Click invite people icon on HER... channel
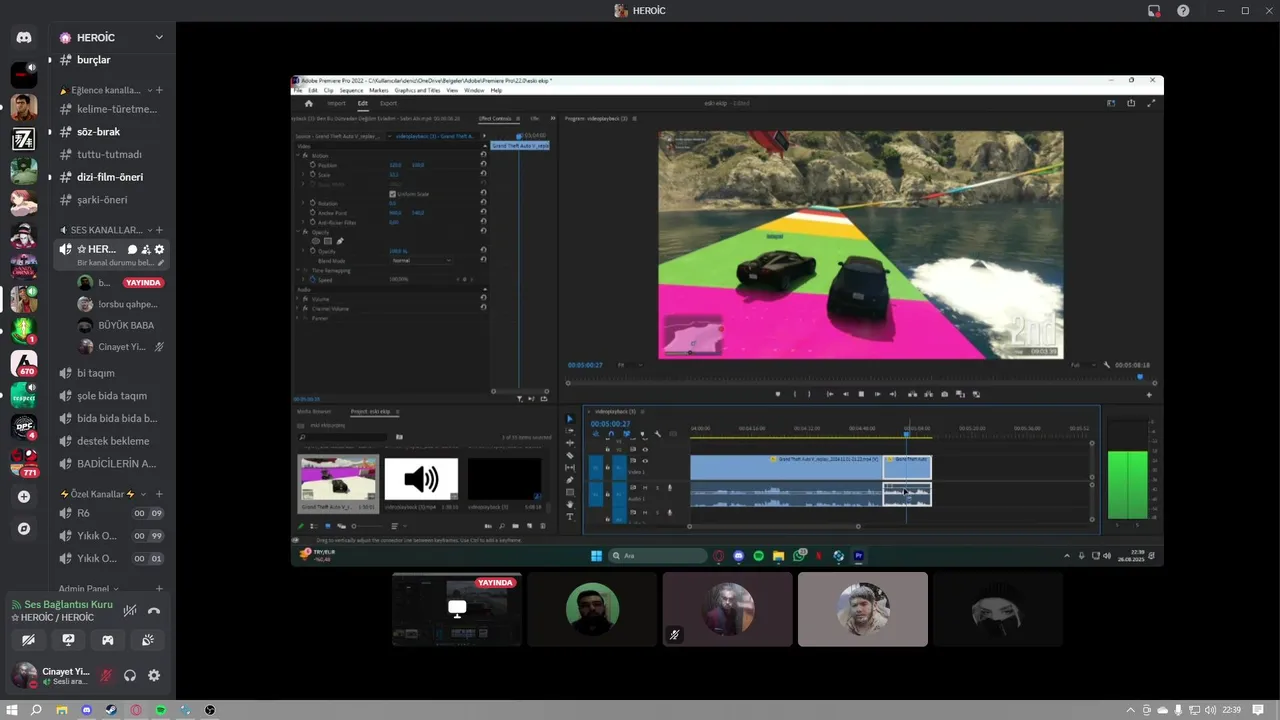Image resolution: width=1280 pixels, height=720 pixels. (x=146, y=249)
